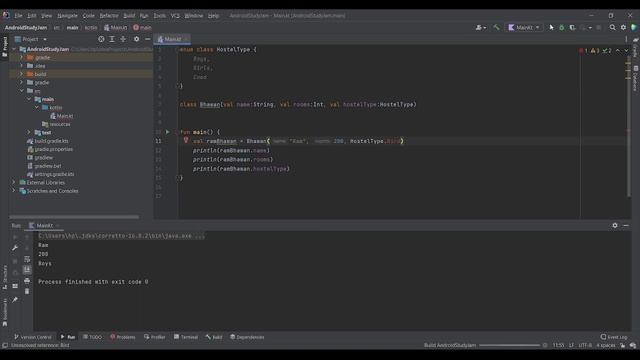
Task: Click the pin tab icon in Run panel
Action: pyautogui.click(x=15, y=300)
